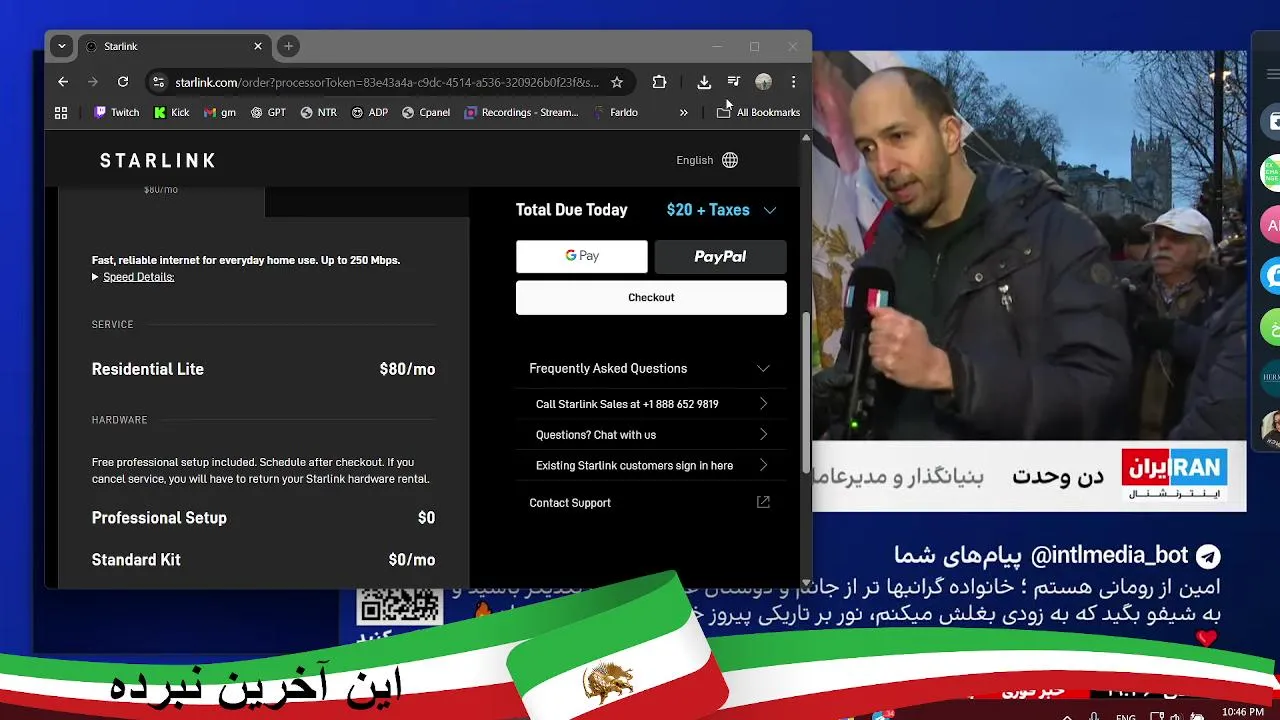Expand the Total Due Today chevron
The width and height of the screenshot is (1280, 720).
pos(770,210)
